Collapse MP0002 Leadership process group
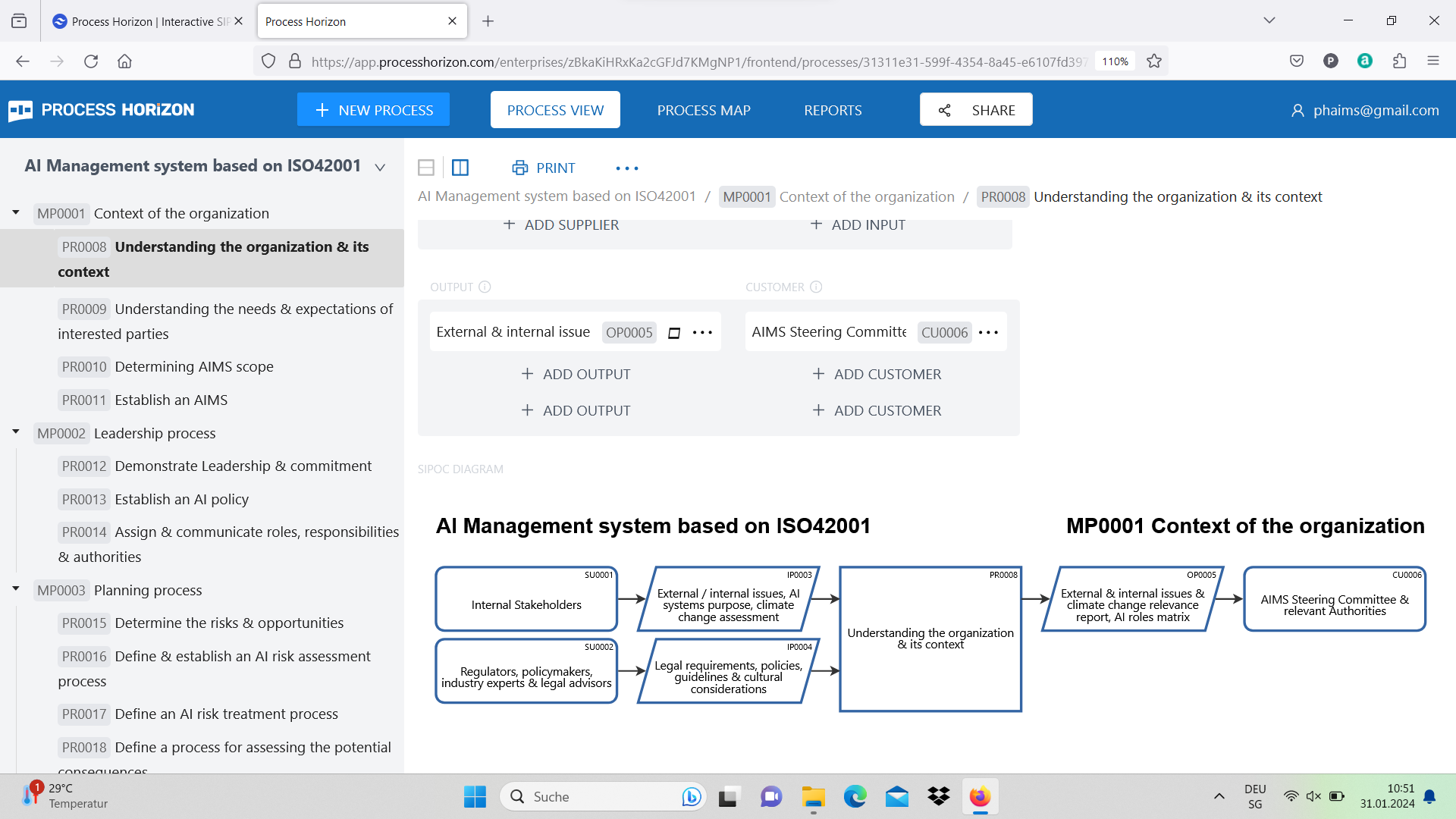The image size is (1456, 819). (x=16, y=432)
